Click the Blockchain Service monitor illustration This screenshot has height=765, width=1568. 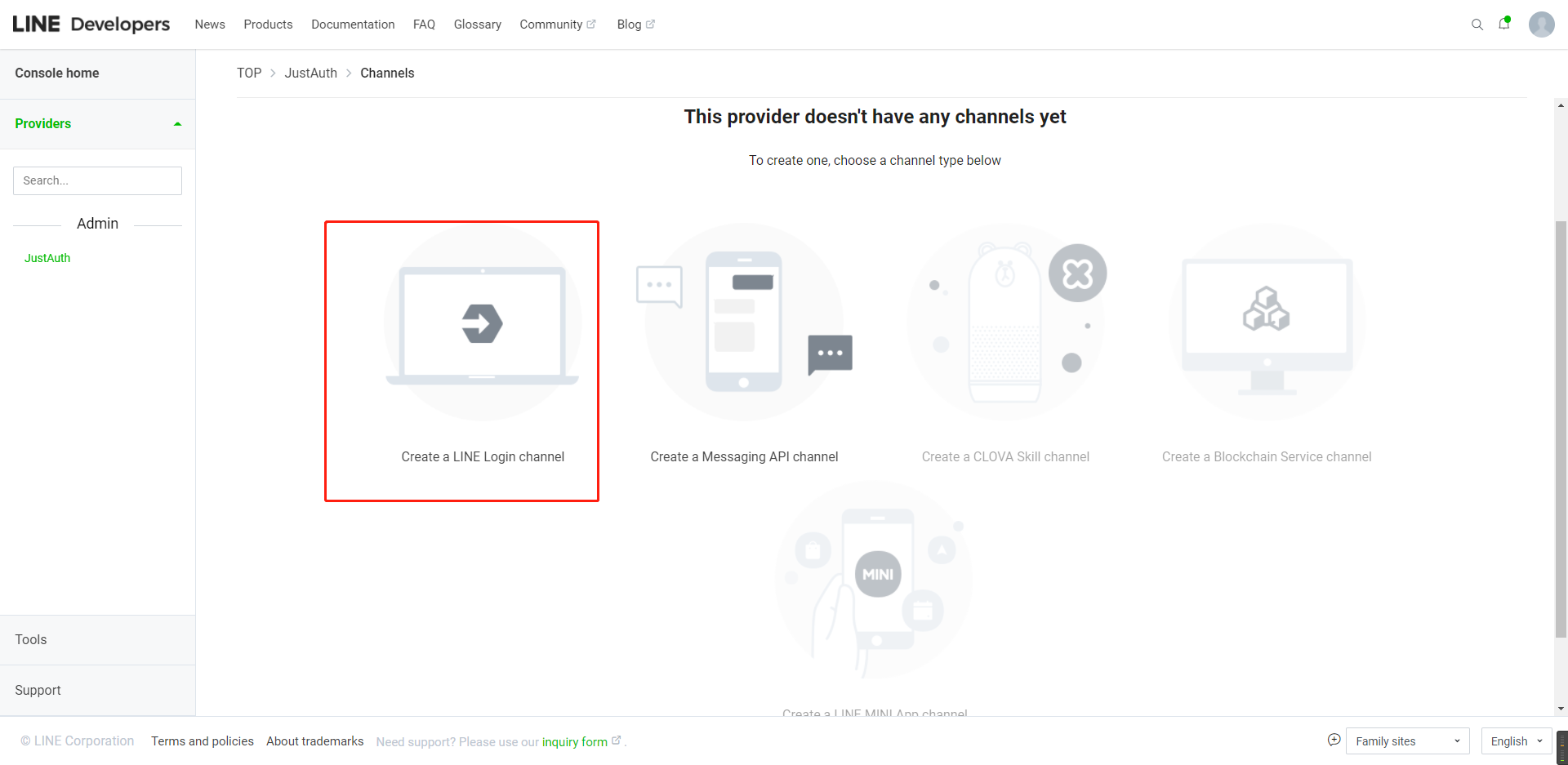(1267, 322)
